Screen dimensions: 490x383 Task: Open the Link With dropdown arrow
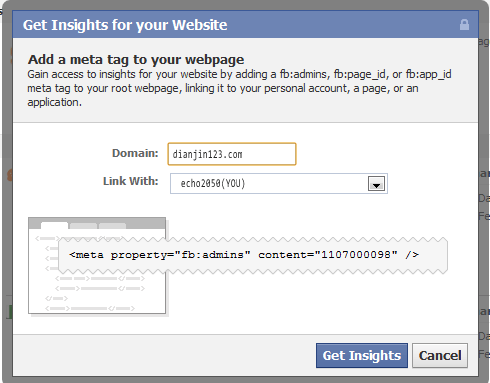pyautogui.click(x=376, y=184)
